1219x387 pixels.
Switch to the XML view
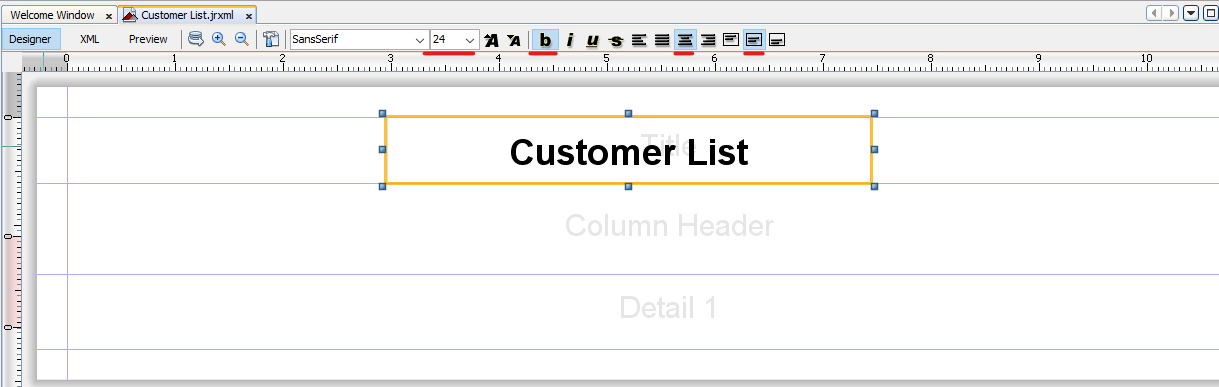tap(90, 39)
